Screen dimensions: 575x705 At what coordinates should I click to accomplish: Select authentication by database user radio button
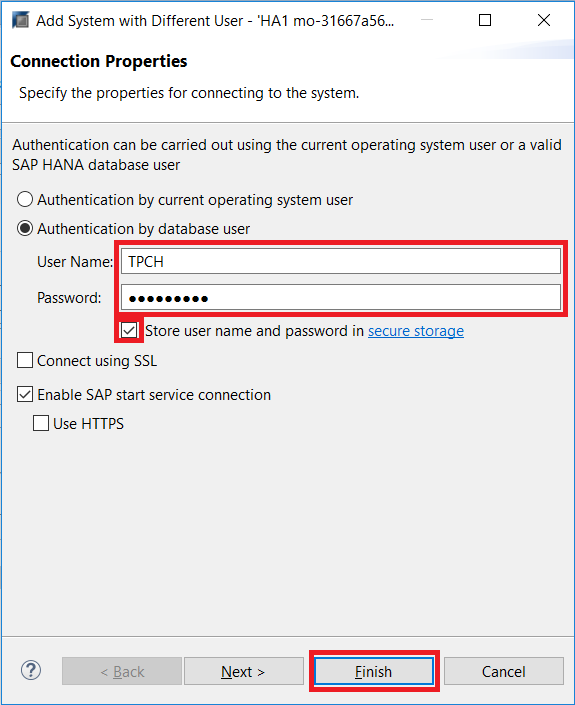[25, 228]
